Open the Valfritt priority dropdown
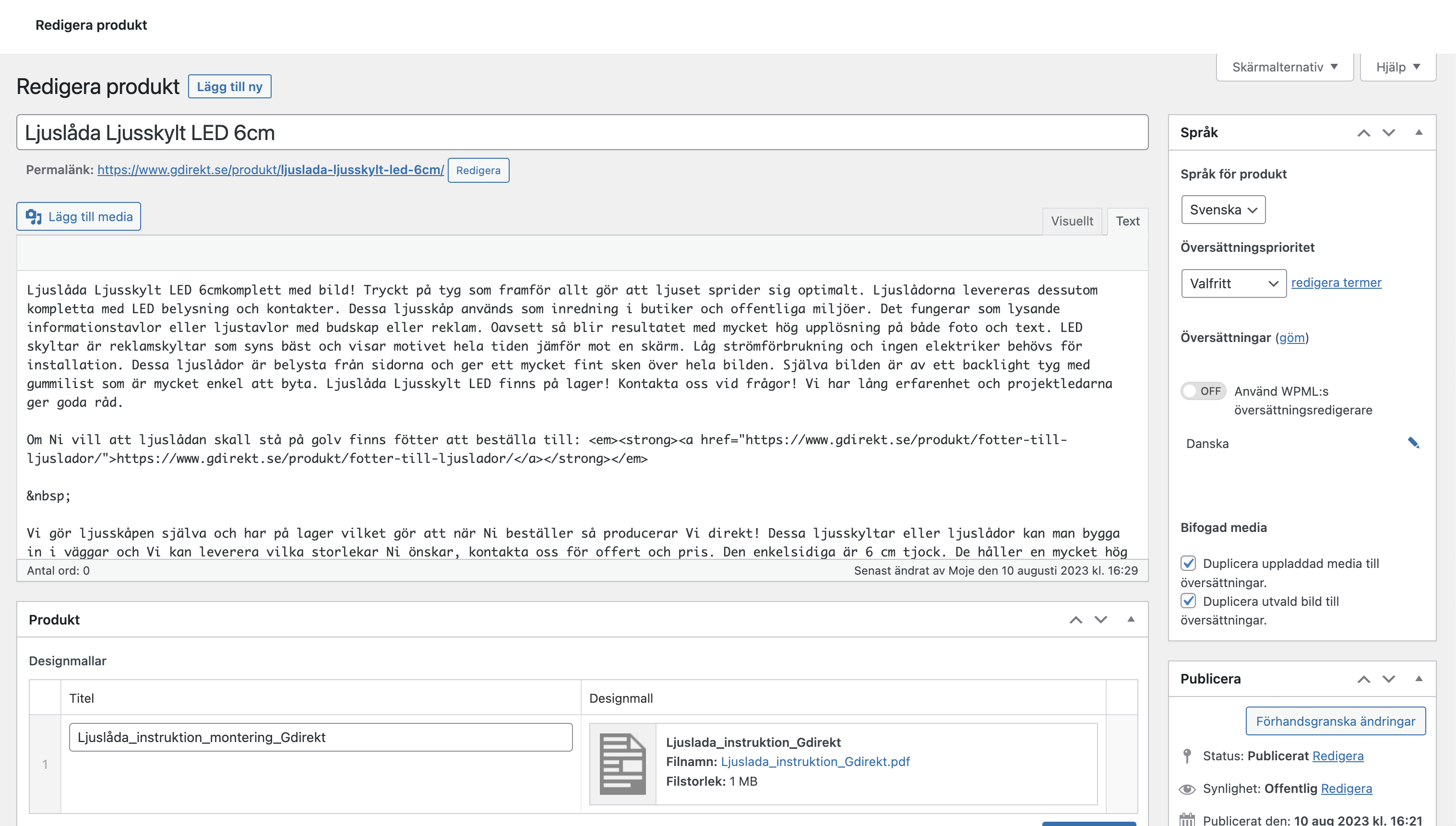Screen dimensions: 1456x826 pyautogui.click(x=1233, y=283)
